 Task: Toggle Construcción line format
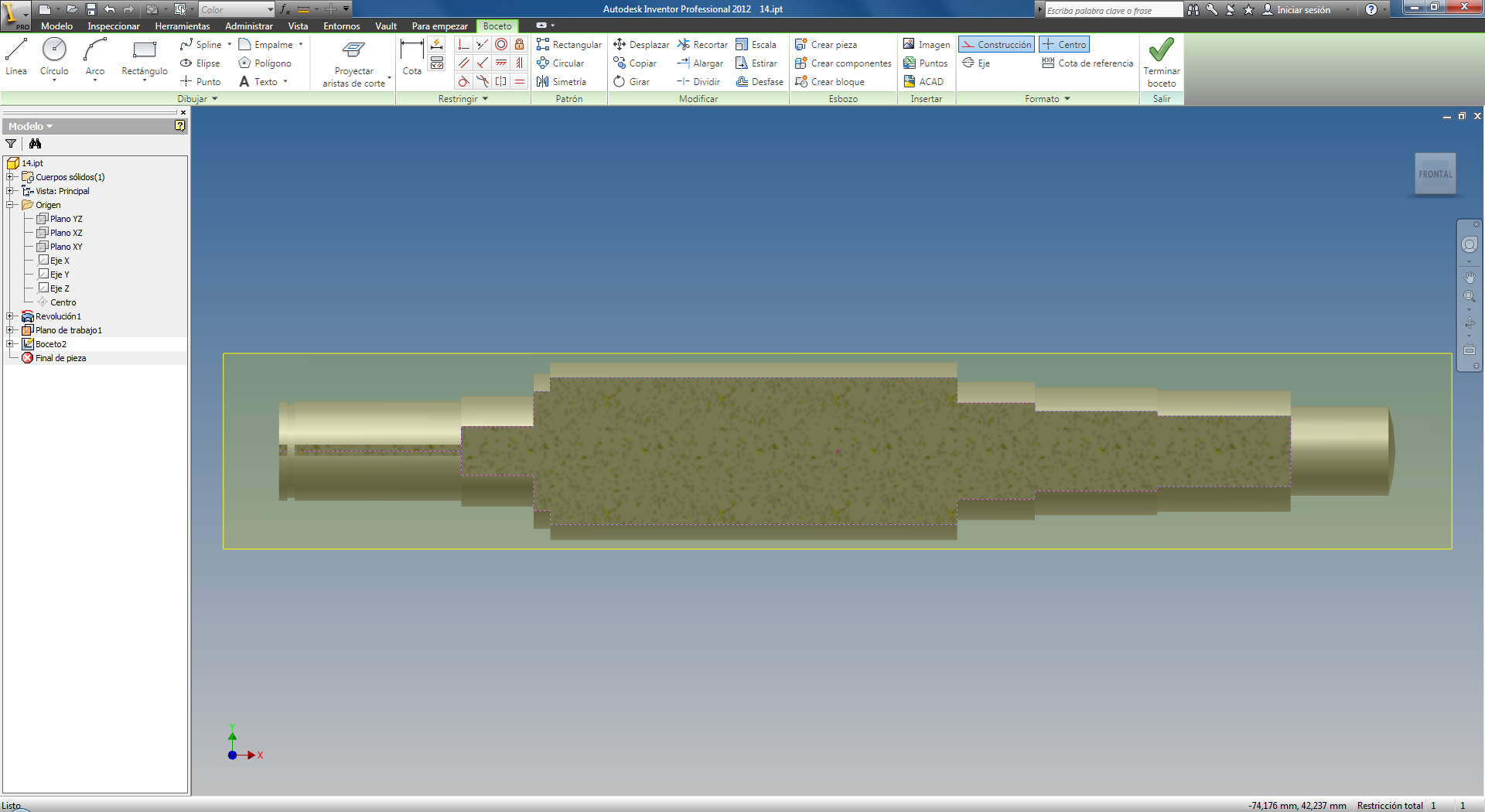click(x=996, y=45)
